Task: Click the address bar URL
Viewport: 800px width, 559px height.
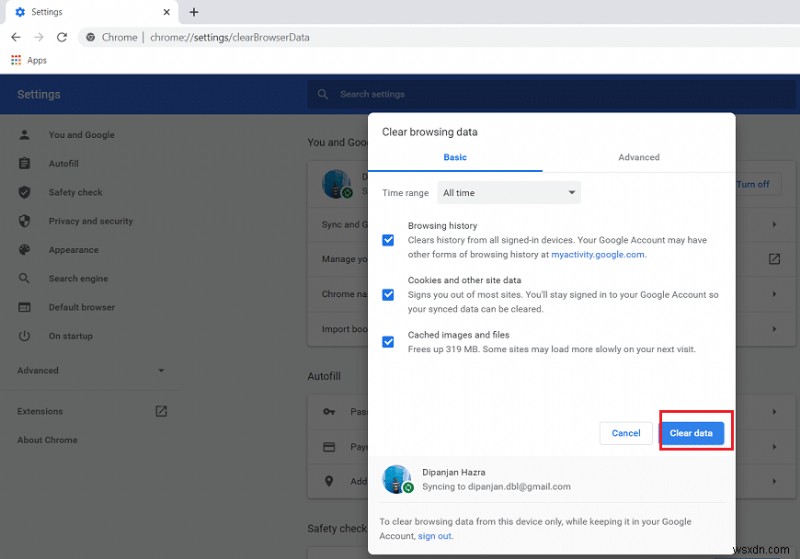Action: point(230,37)
